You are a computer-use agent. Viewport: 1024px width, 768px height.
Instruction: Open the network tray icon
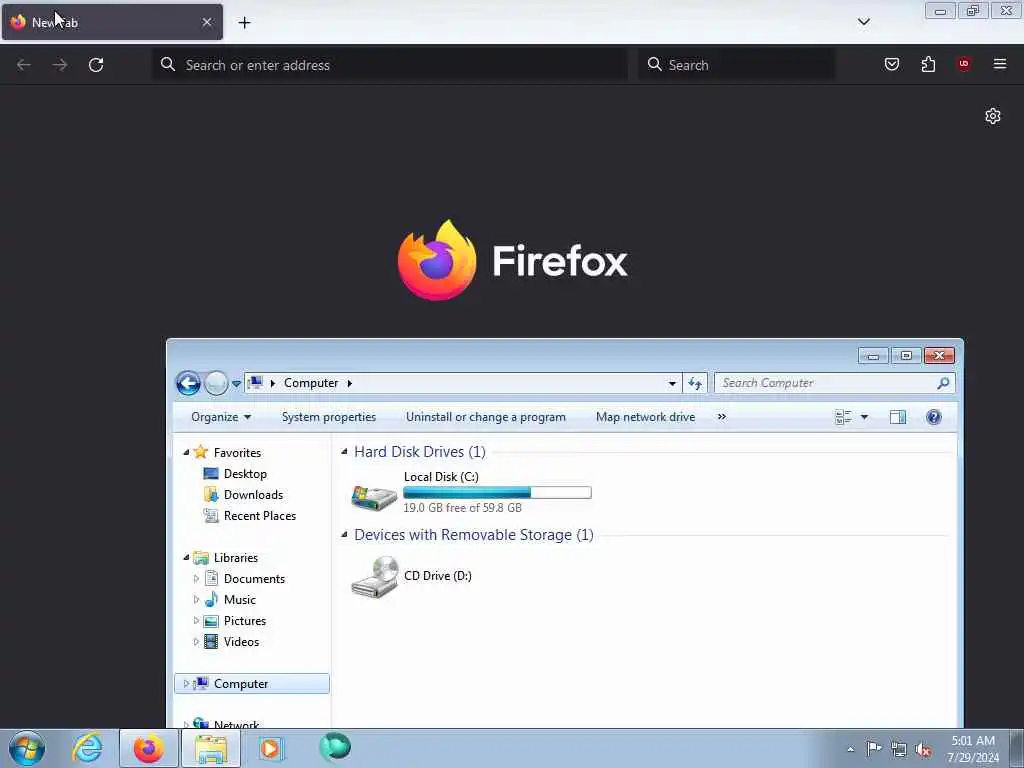899,749
